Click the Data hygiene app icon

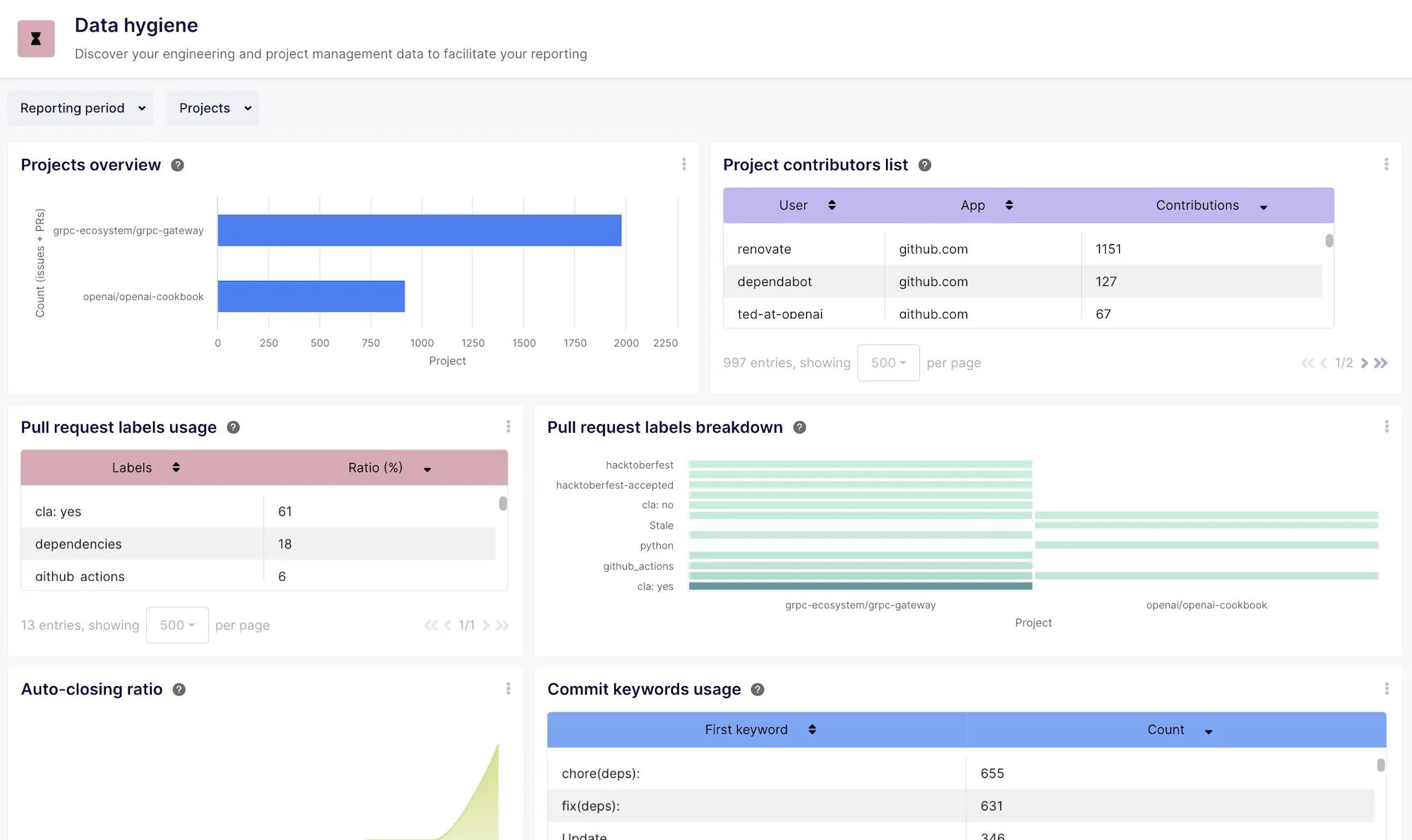(37, 37)
